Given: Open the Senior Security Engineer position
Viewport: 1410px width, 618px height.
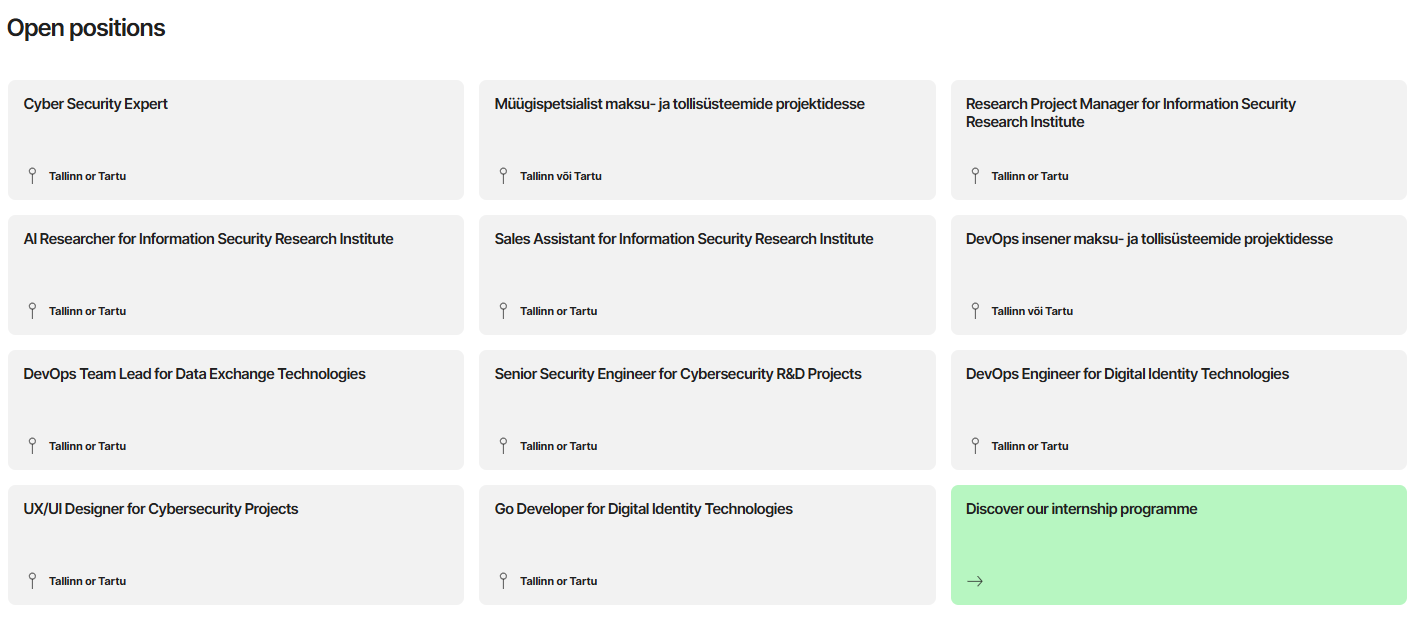Looking at the screenshot, I should tap(707, 410).
